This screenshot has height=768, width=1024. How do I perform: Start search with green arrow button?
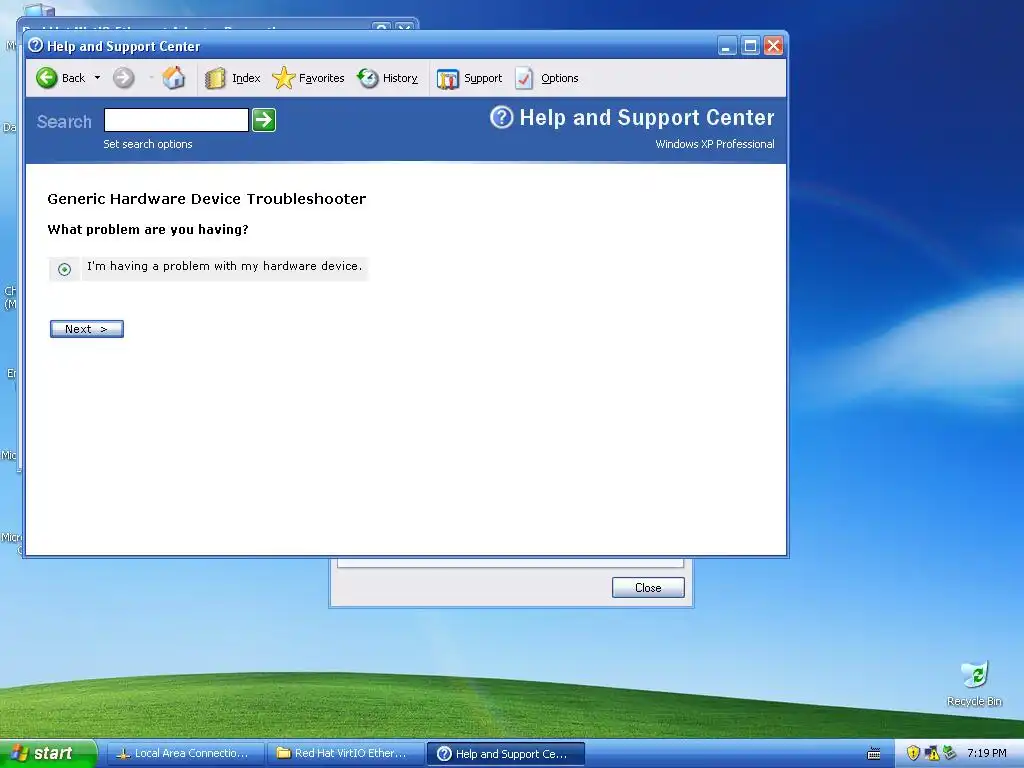264,120
